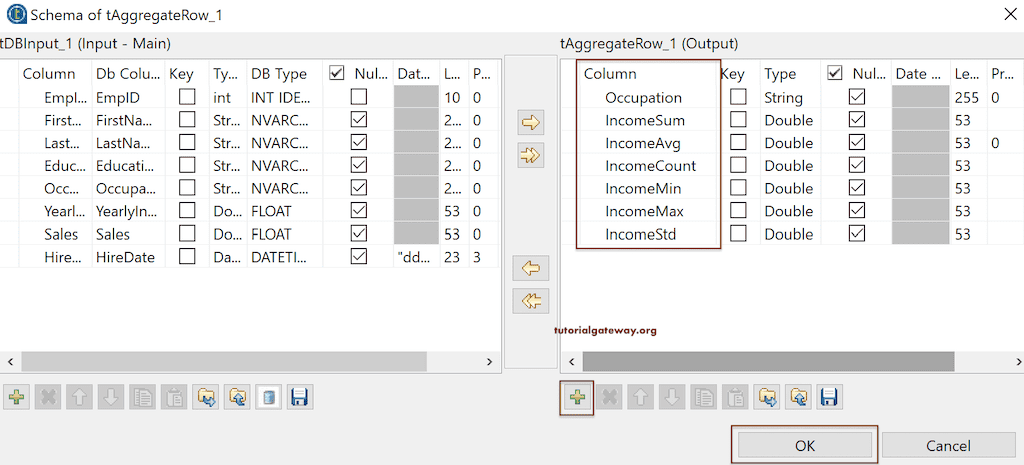Image resolution: width=1024 pixels, height=465 pixels.
Task: Paste columns into input schema
Action: (x=174, y=396)
